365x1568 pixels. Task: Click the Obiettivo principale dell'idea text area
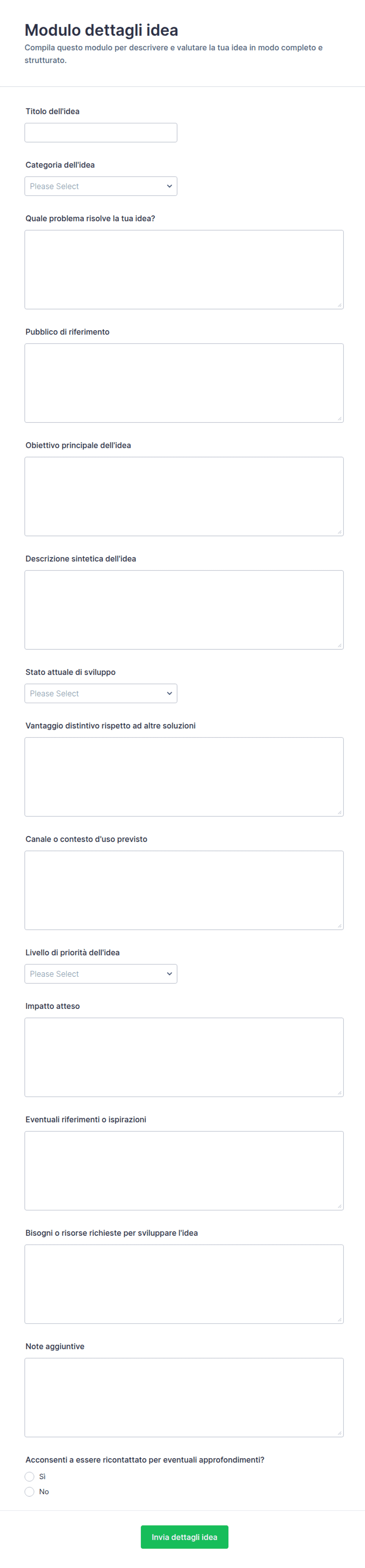pos(184,497)
